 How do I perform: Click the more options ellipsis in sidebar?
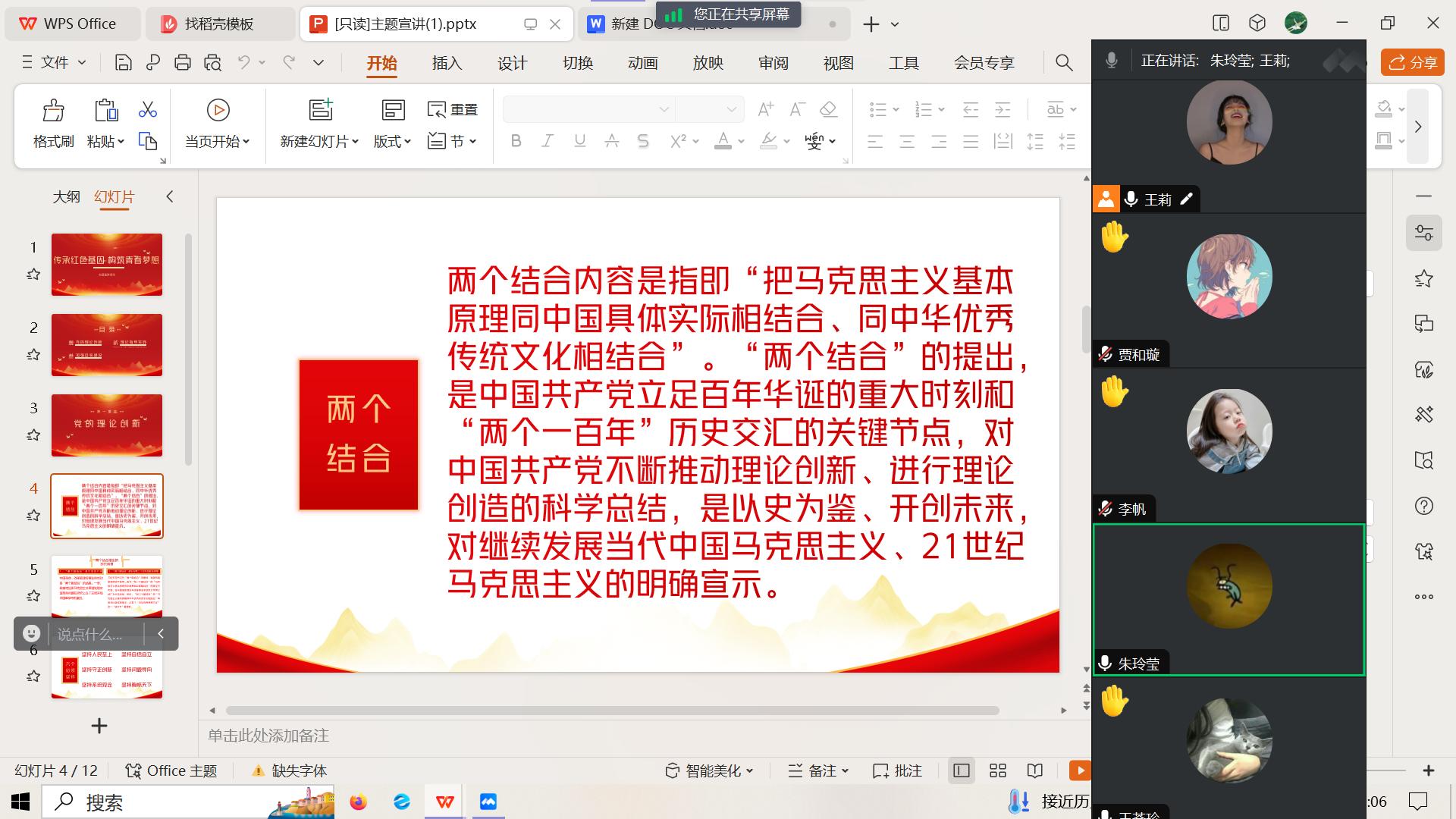pyautogui.click(x=1424, y=597)
